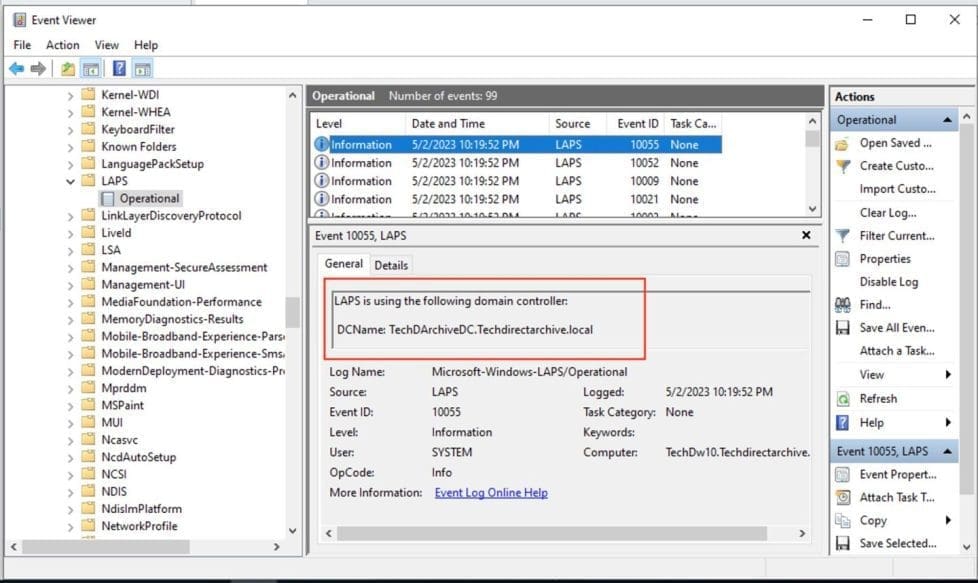
Task: Click the blue Help toolbar icon
Action: [118, 69]
